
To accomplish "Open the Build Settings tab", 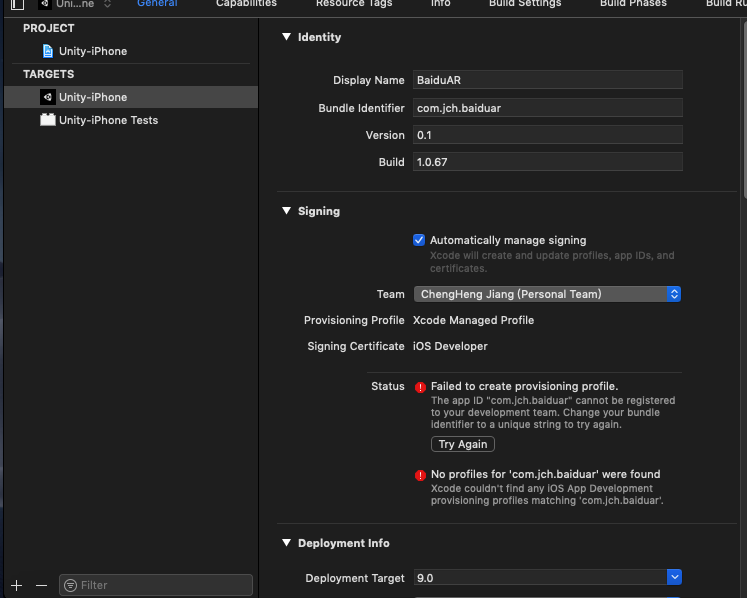I will (x=525, y=3).
